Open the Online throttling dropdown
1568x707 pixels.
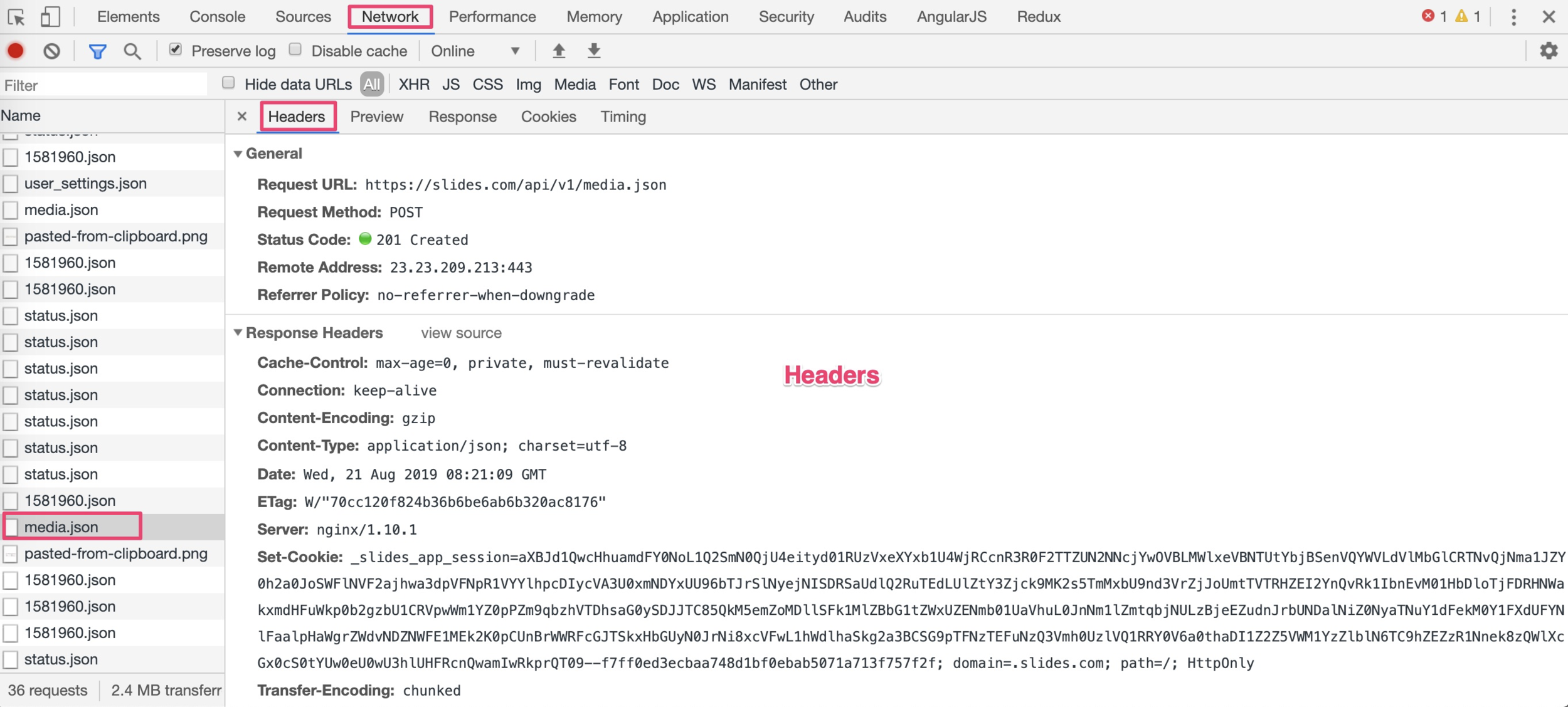point(475,51)
